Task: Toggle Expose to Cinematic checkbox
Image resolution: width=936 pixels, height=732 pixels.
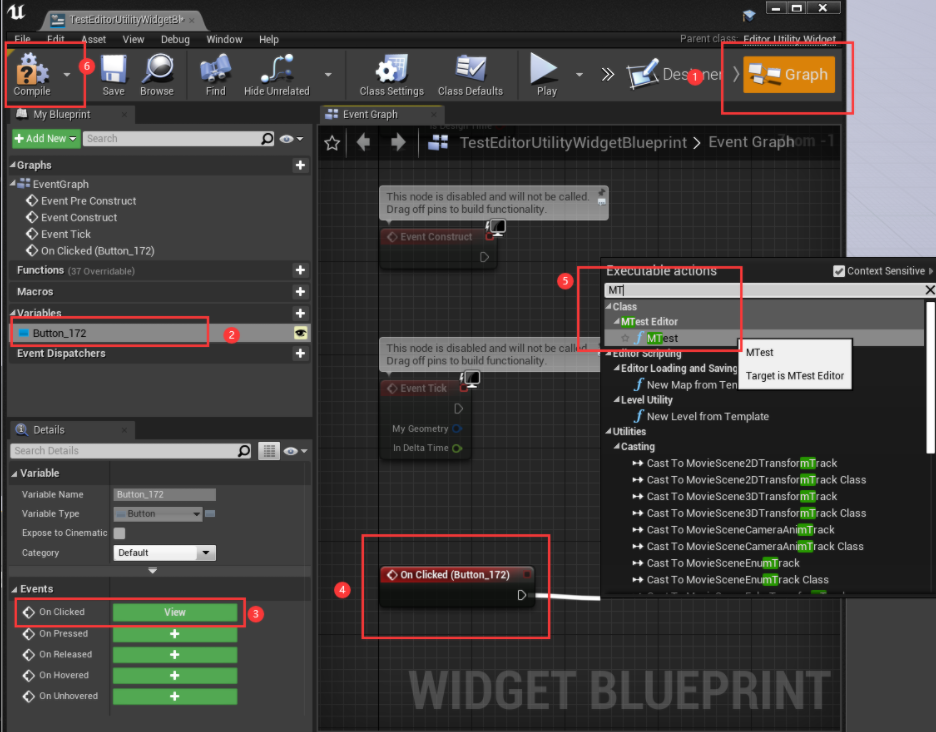Action: pyautogui.click(x=119, y=533)
